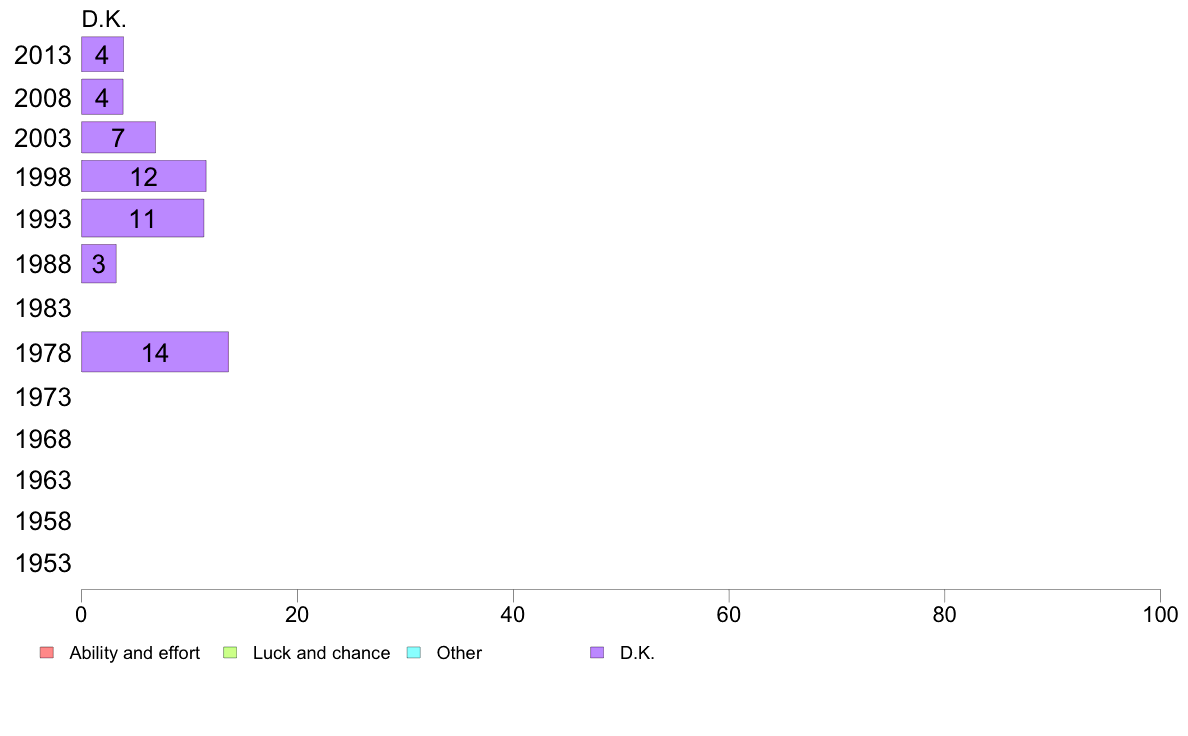Click the Other legend label
Screen dimensions: 1188x736
tap(459, 653)
